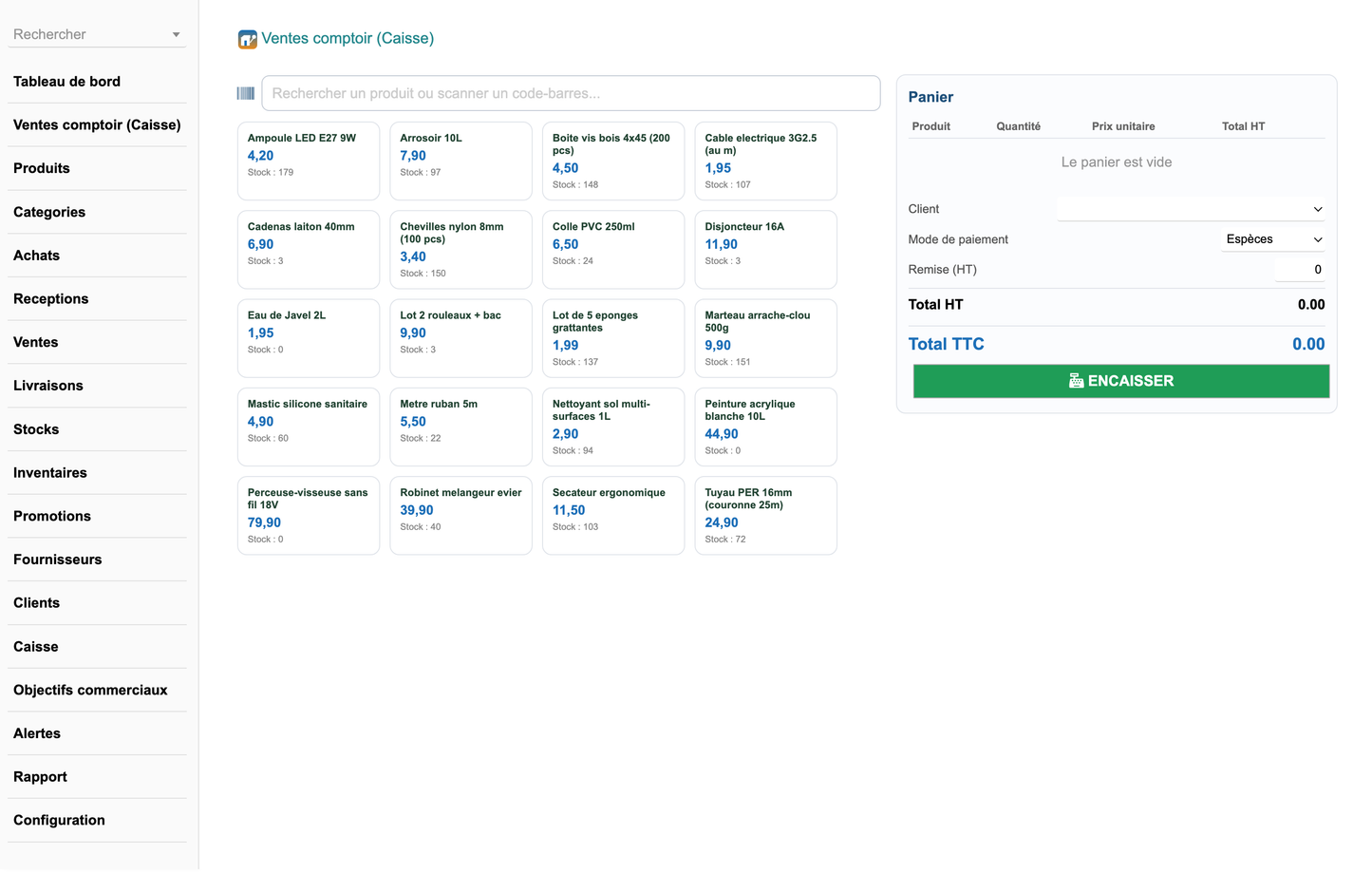Open the Promotions menu item
Viewport: 1372px width, 873px height.
[x=97, y=516]
